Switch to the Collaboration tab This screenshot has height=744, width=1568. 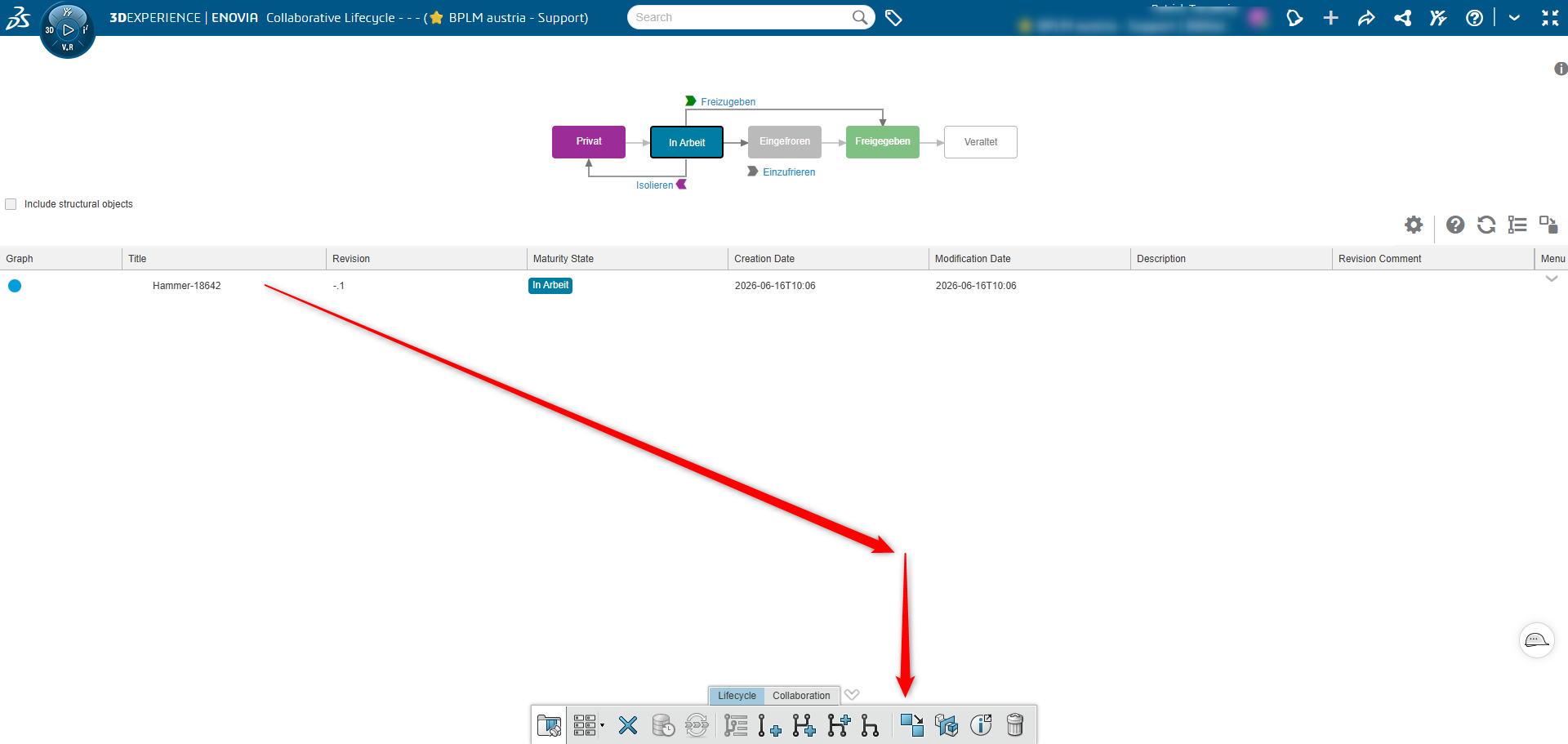pos(801,696)
